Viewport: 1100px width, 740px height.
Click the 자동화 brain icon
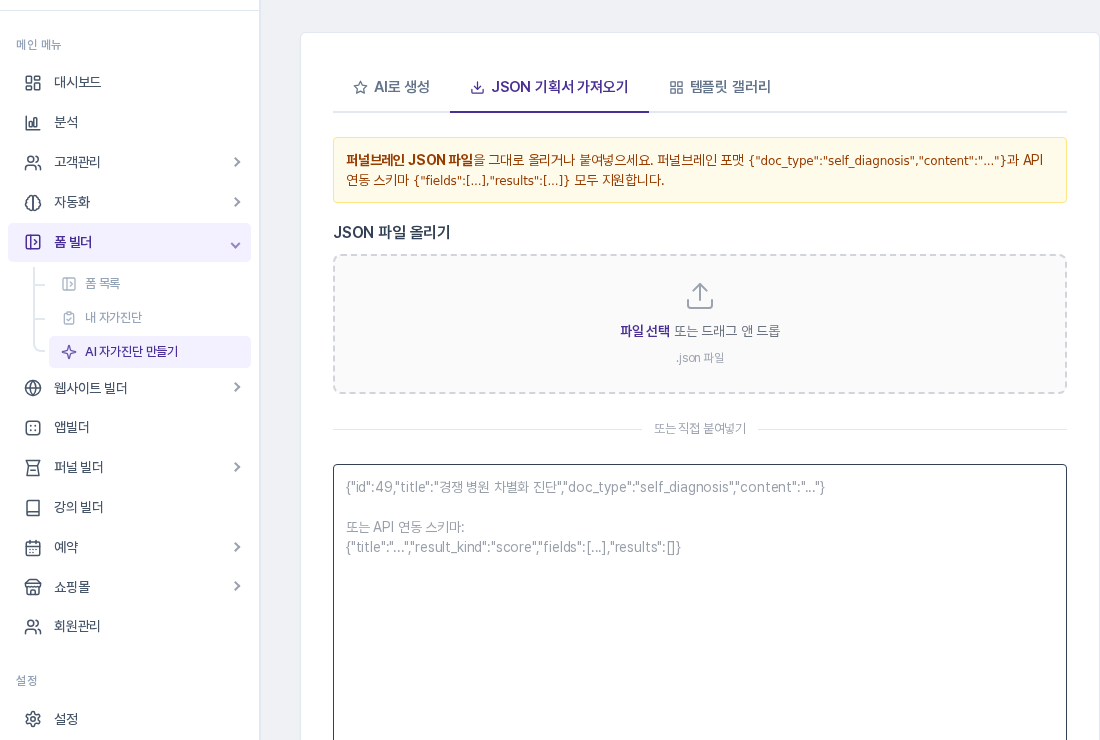[x=33, y=203]
